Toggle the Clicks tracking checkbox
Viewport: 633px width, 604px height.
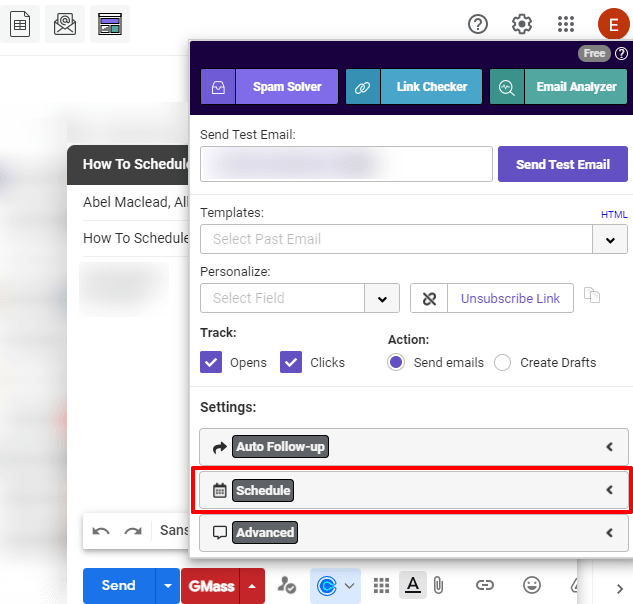click(291, 362)
